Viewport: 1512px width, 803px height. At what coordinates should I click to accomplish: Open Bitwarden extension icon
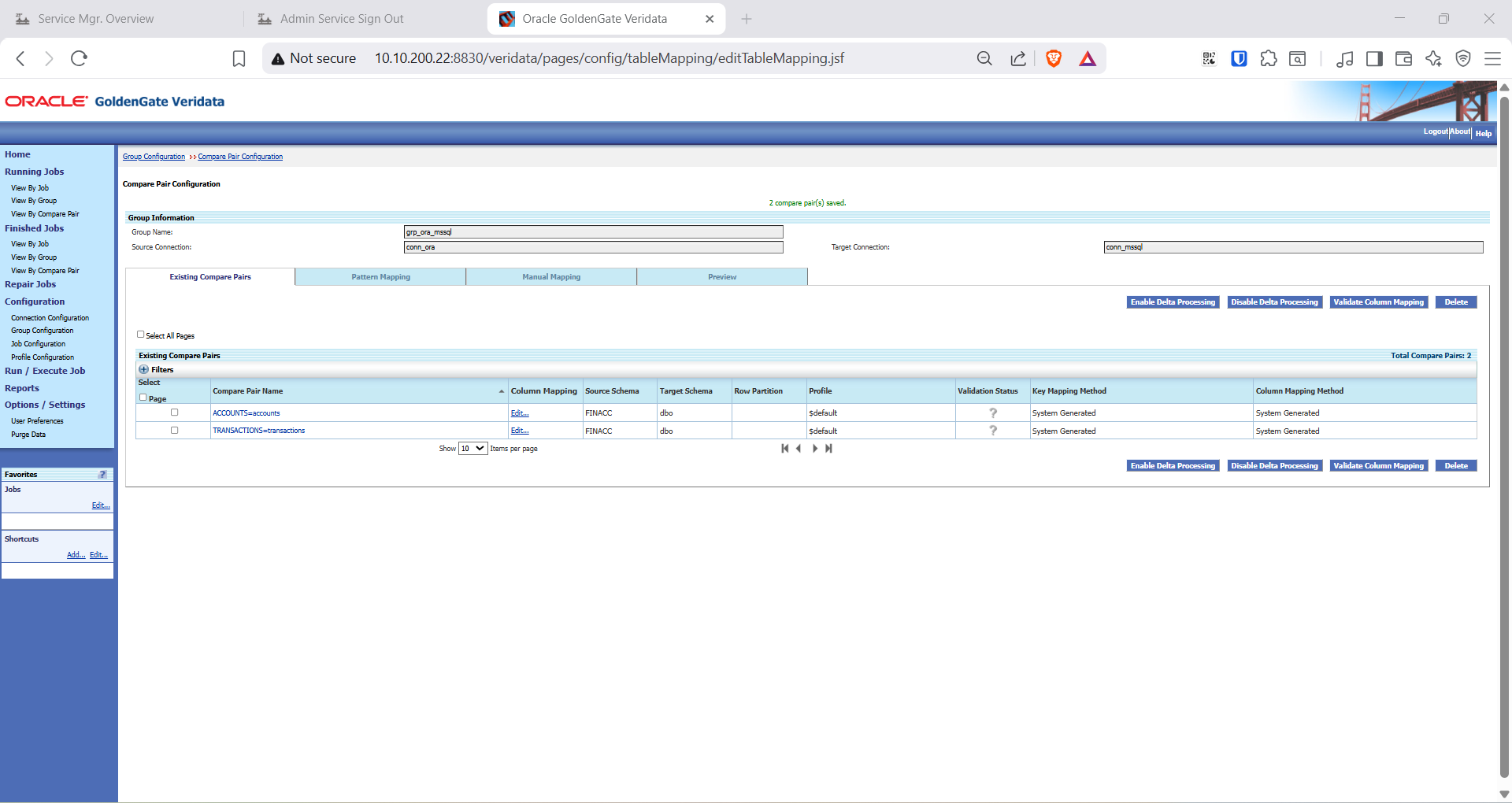[x=1239, y=58]
